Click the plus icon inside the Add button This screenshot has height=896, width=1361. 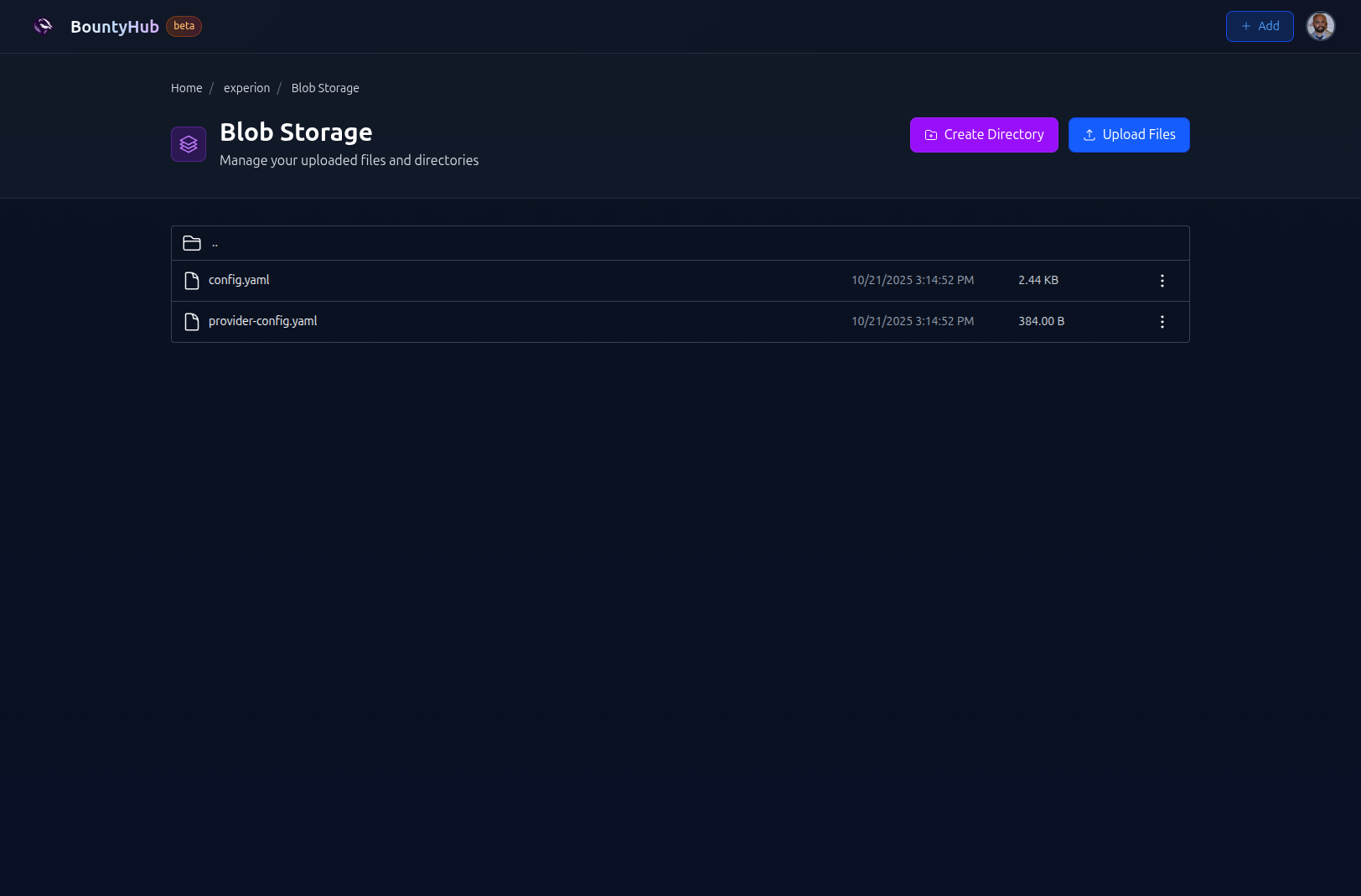tap(1245, 26)
